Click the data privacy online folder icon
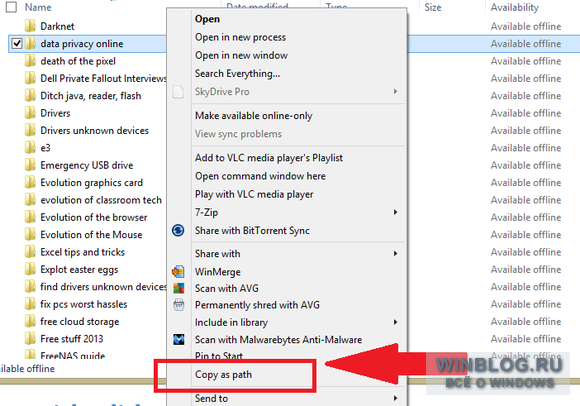Screen dimensions: 580x406 pos(30,44)
